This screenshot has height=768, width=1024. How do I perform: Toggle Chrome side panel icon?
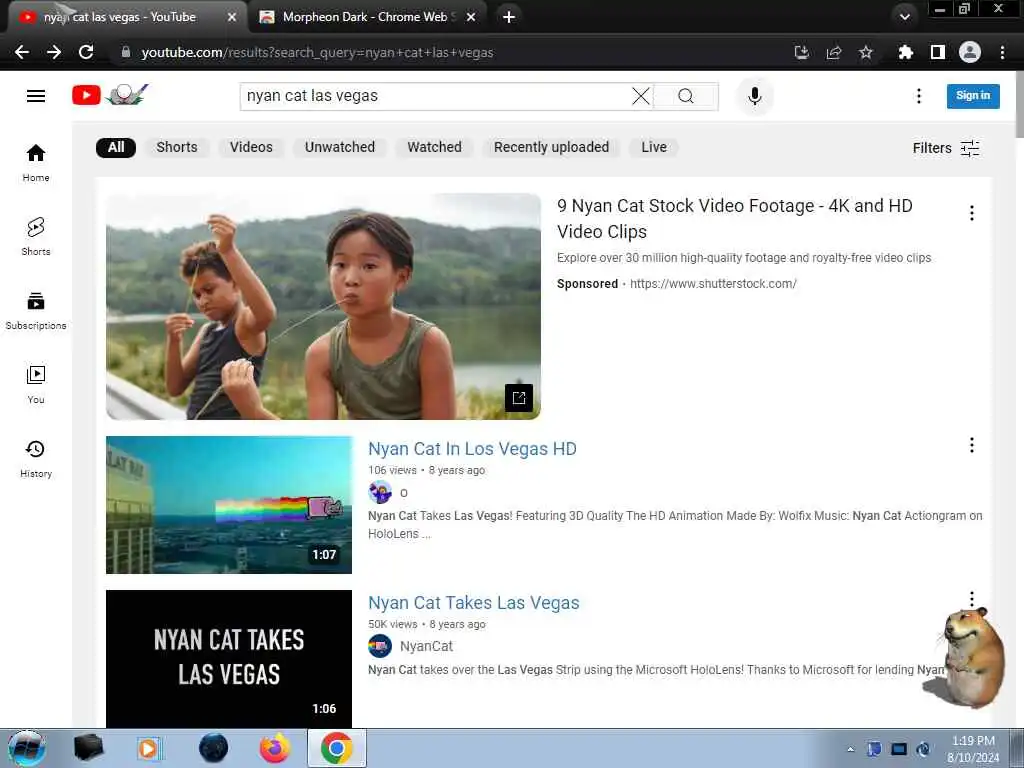coord(938,52)
